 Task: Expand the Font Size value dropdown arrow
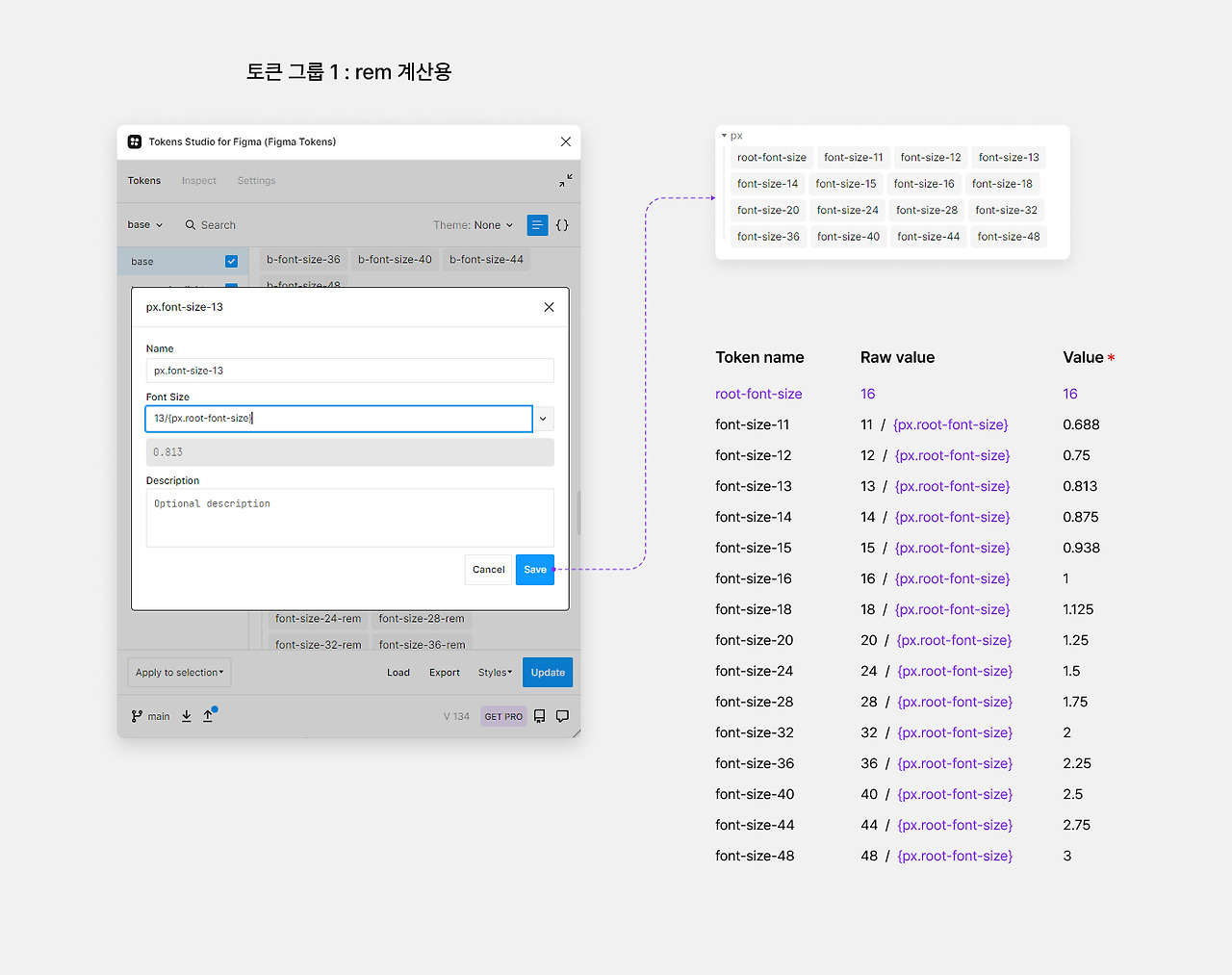coord(544,419)
